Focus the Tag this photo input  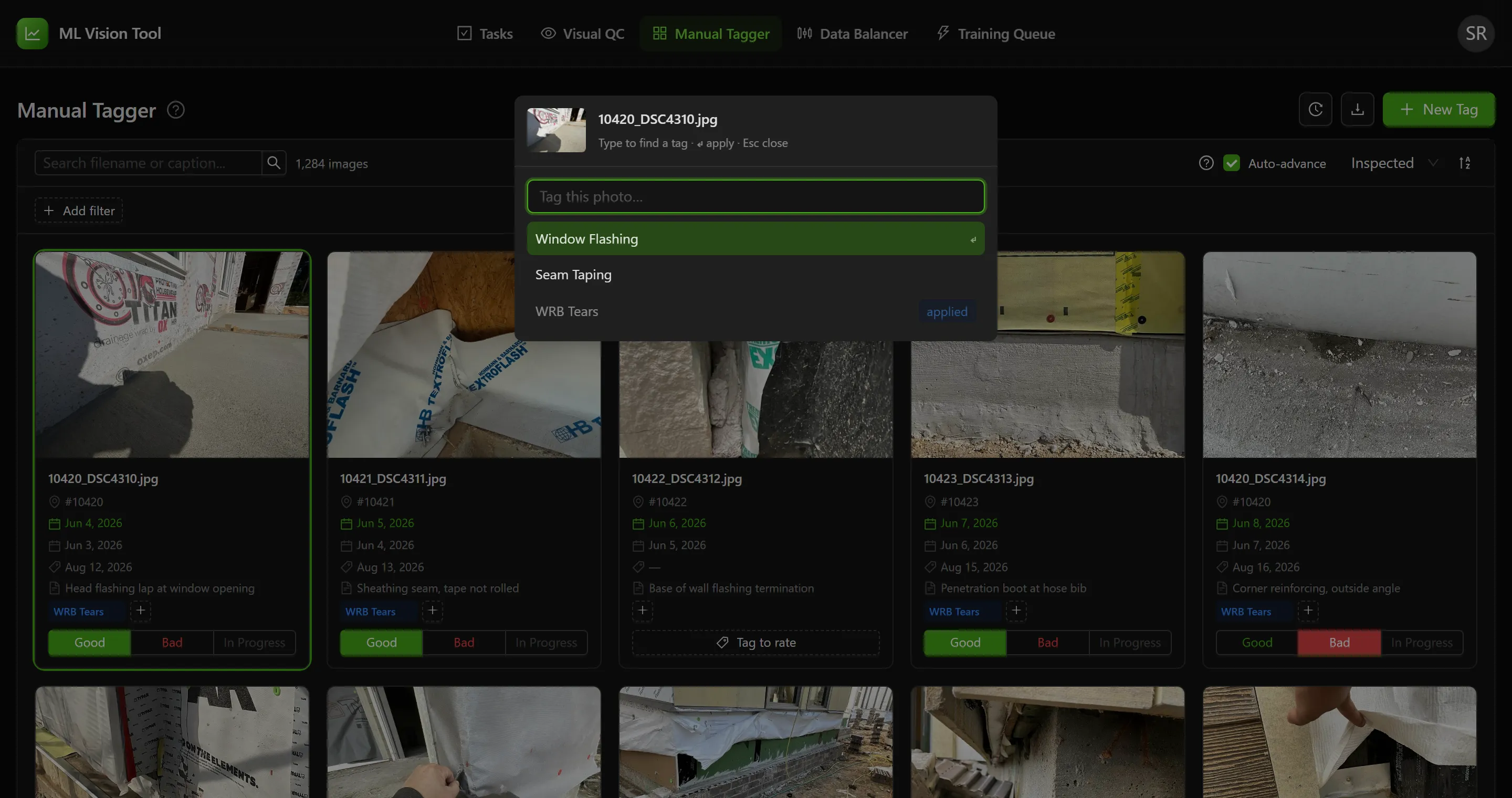[x=755, y=196]
